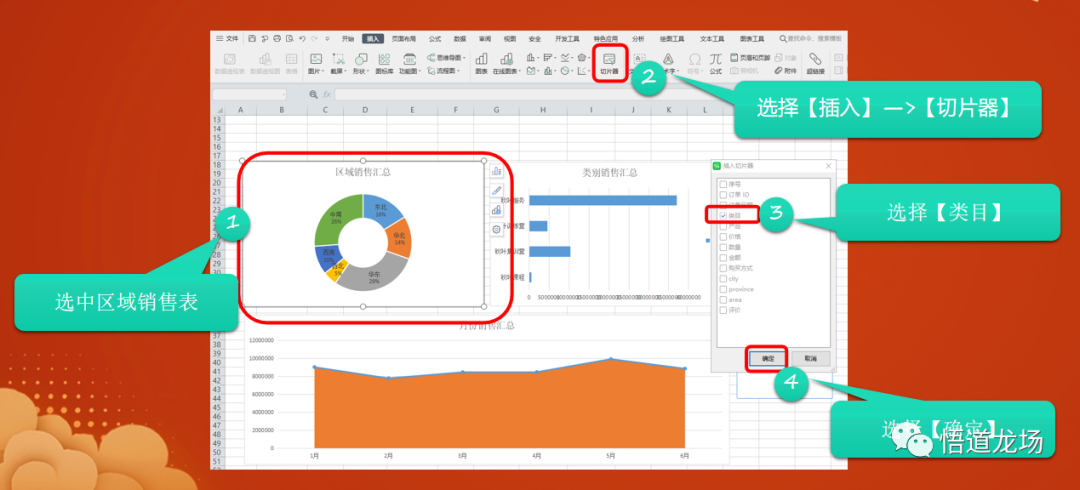Insert a 数据透视图 pivot chart
The width and height of the screenshot is (1080, 490).
tap(265, 63)
